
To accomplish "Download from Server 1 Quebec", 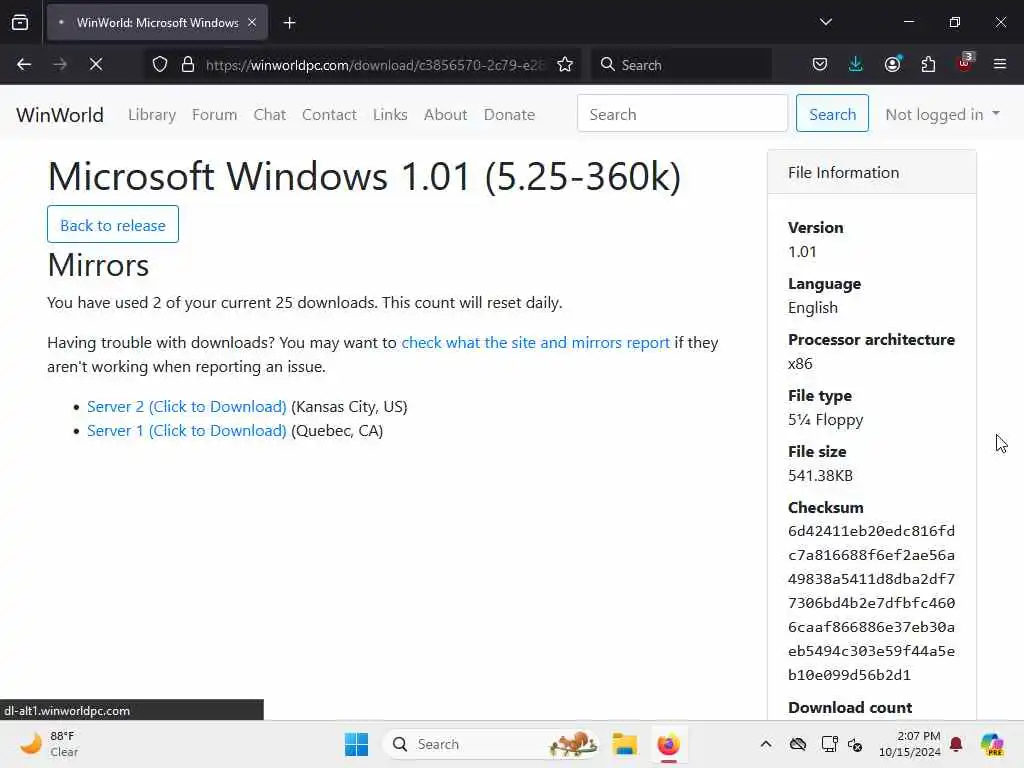I will coord(187,430).
